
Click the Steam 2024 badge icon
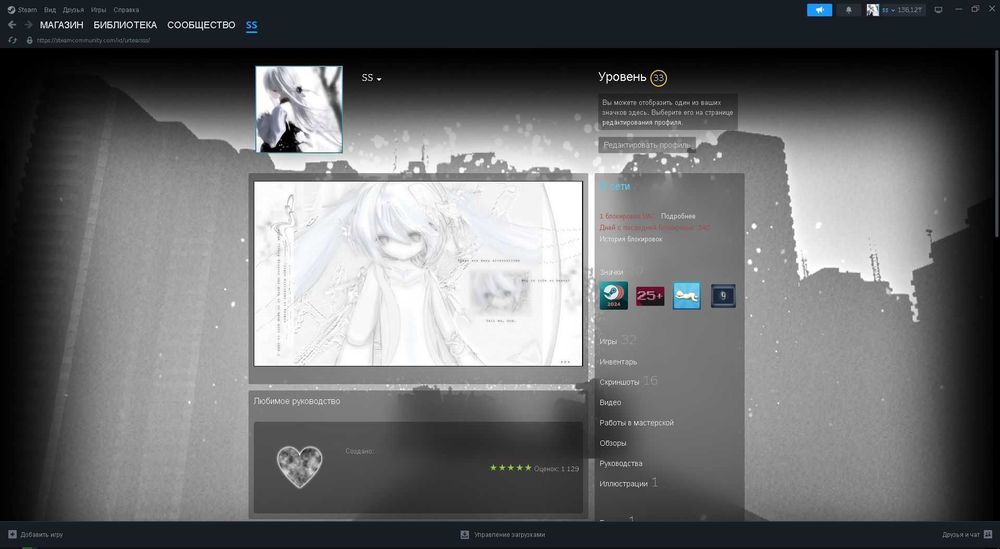(x=614, y=296)
